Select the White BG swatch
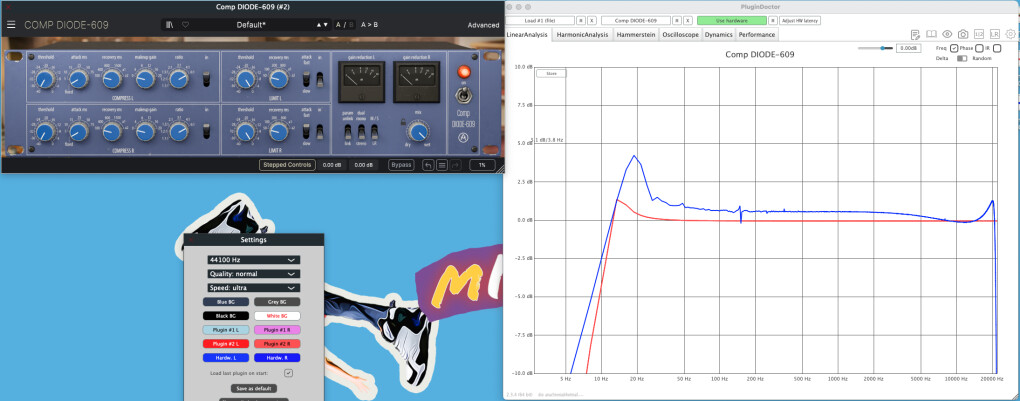Viewport: 1020px width, 401px height. point(277,316)
